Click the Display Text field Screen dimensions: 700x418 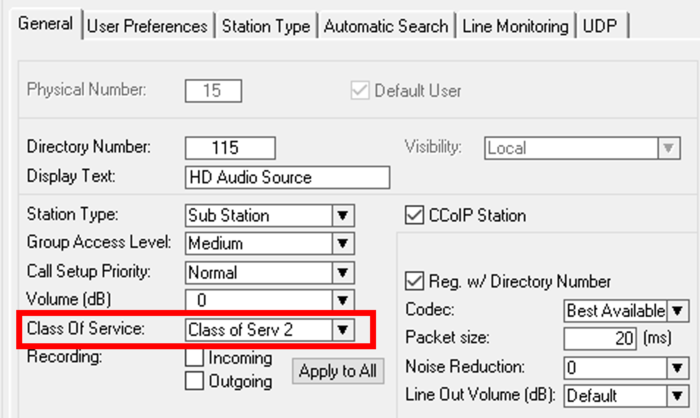[288, 177]
